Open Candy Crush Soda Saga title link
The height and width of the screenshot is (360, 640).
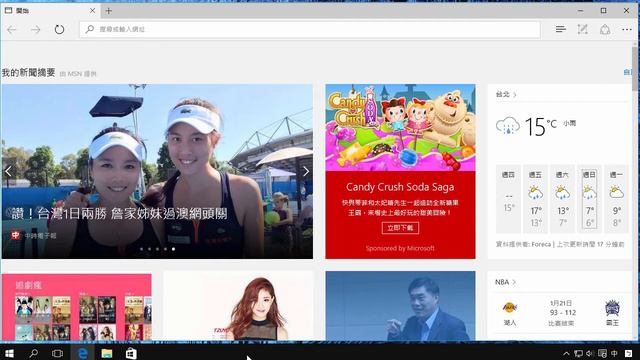(400, 187)
